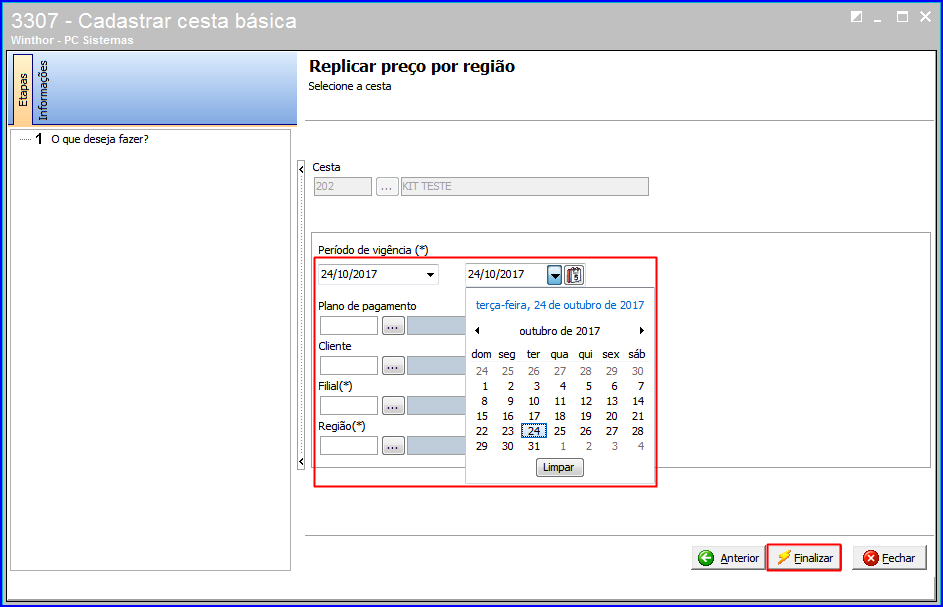Choose day 20 in the calendar

tap(612, 416)
